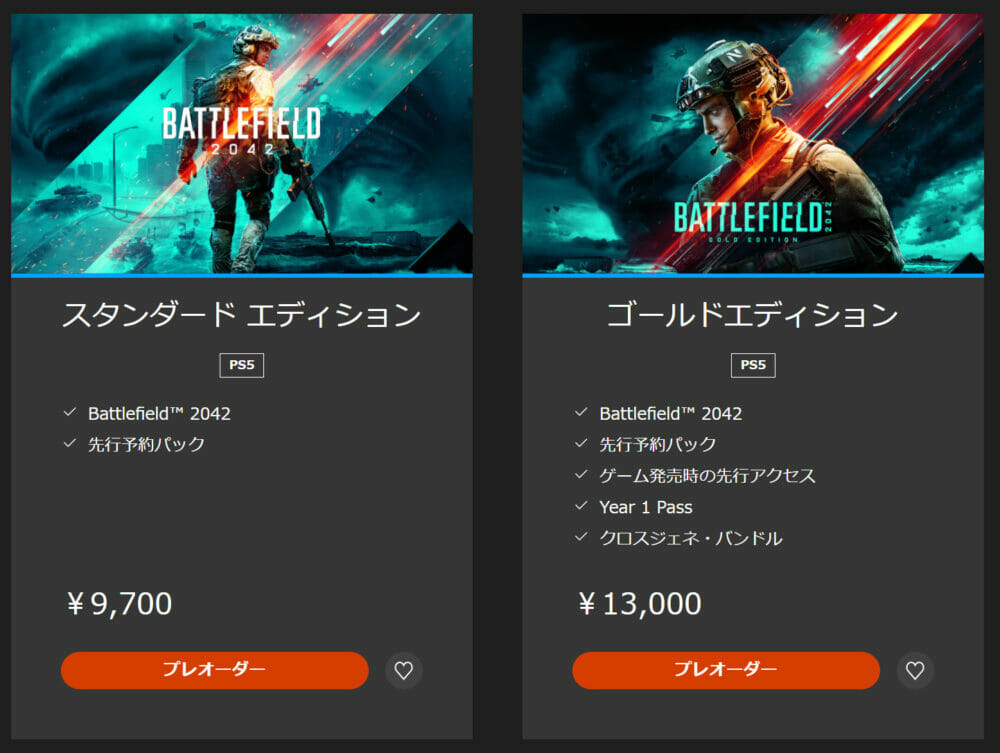
Task: Click checkmark beside Standard Edition's 先行予約パック
Action: [x=70, y=443]
